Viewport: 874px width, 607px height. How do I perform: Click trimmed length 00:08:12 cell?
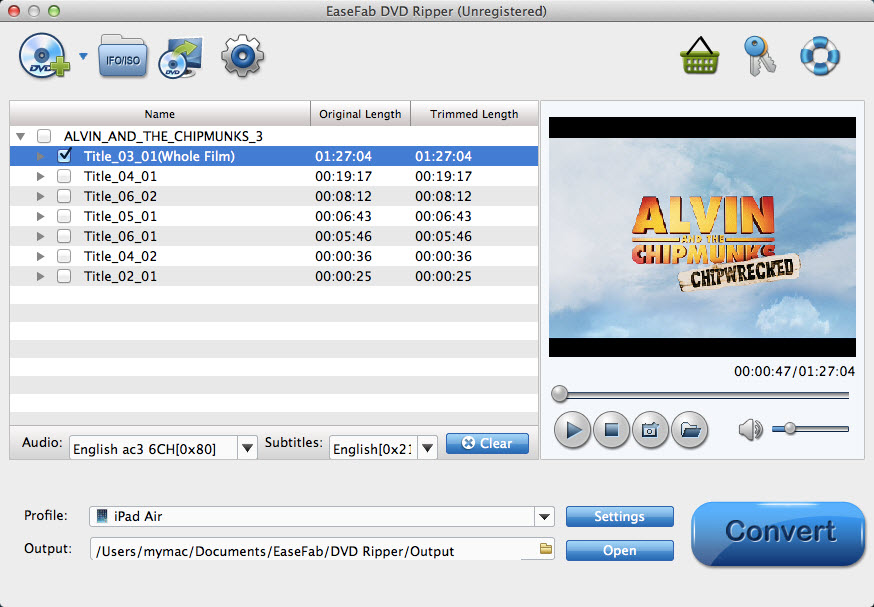pos(443,196)
